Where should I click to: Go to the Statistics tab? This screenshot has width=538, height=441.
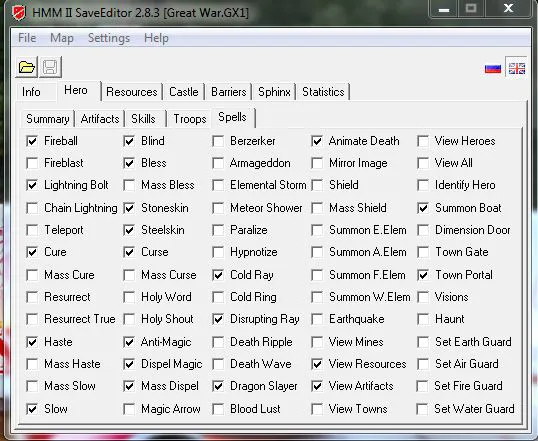click(x=323, y=92)
